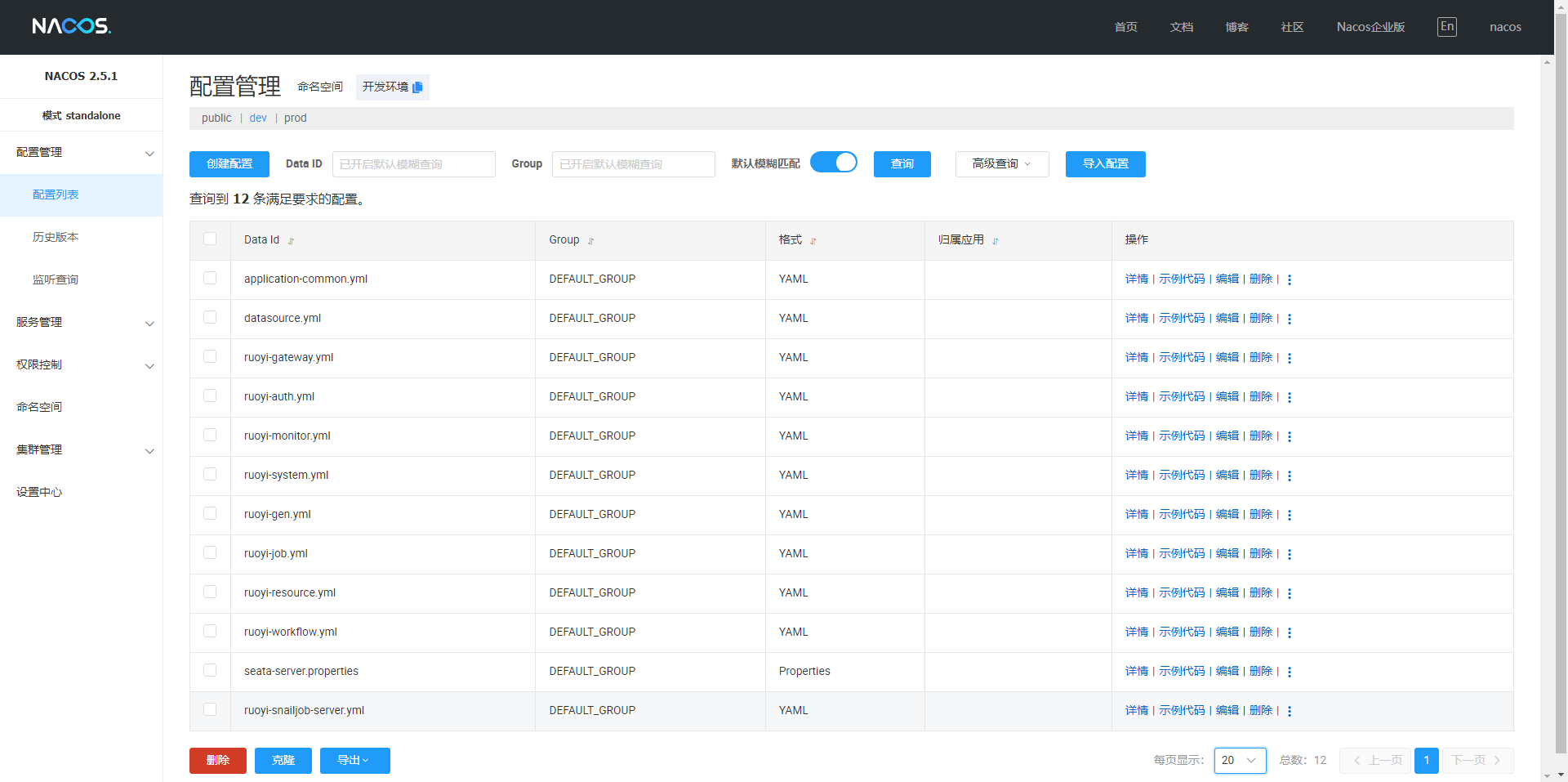Click the 创建配置 button
1568x782 pixels.
[229, 164]
